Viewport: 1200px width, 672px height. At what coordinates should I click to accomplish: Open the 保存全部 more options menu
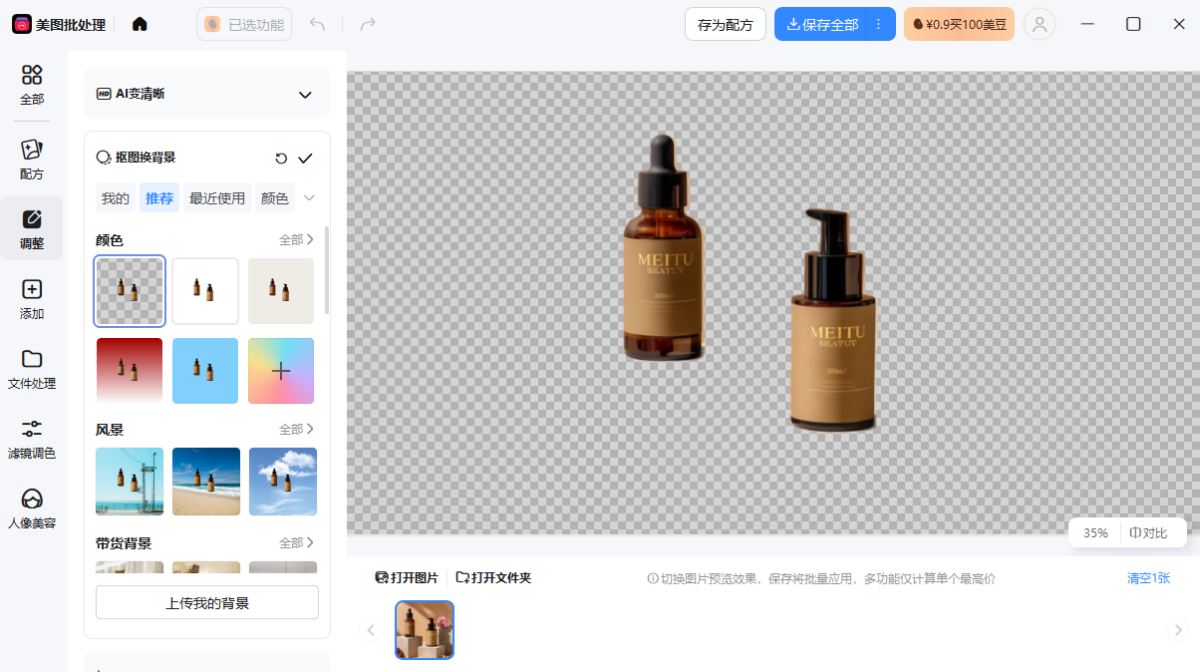point(879,24)
